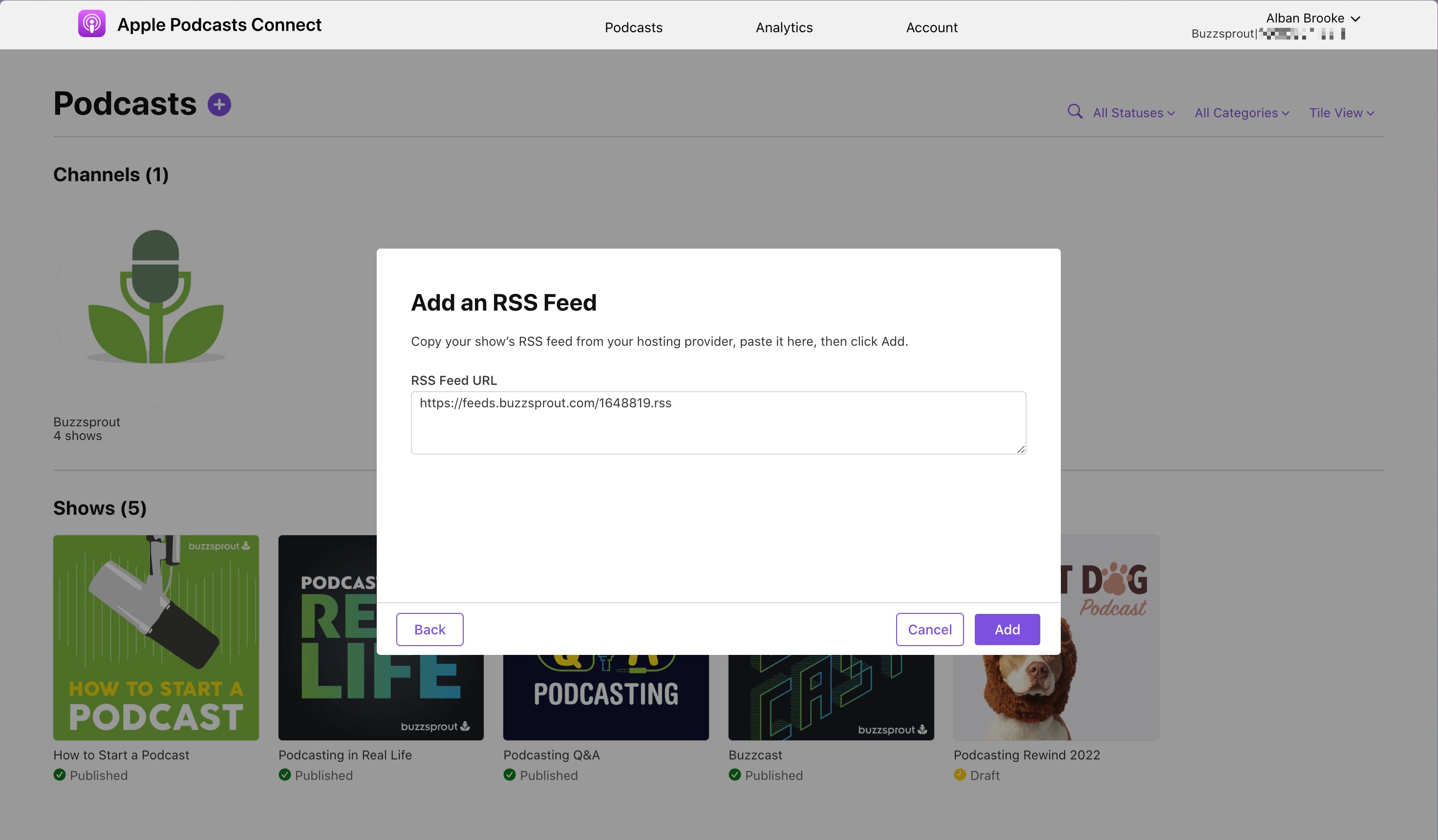
Task: Click the Apple Podcasts Connect logo icon
Action: coord(91,25)
